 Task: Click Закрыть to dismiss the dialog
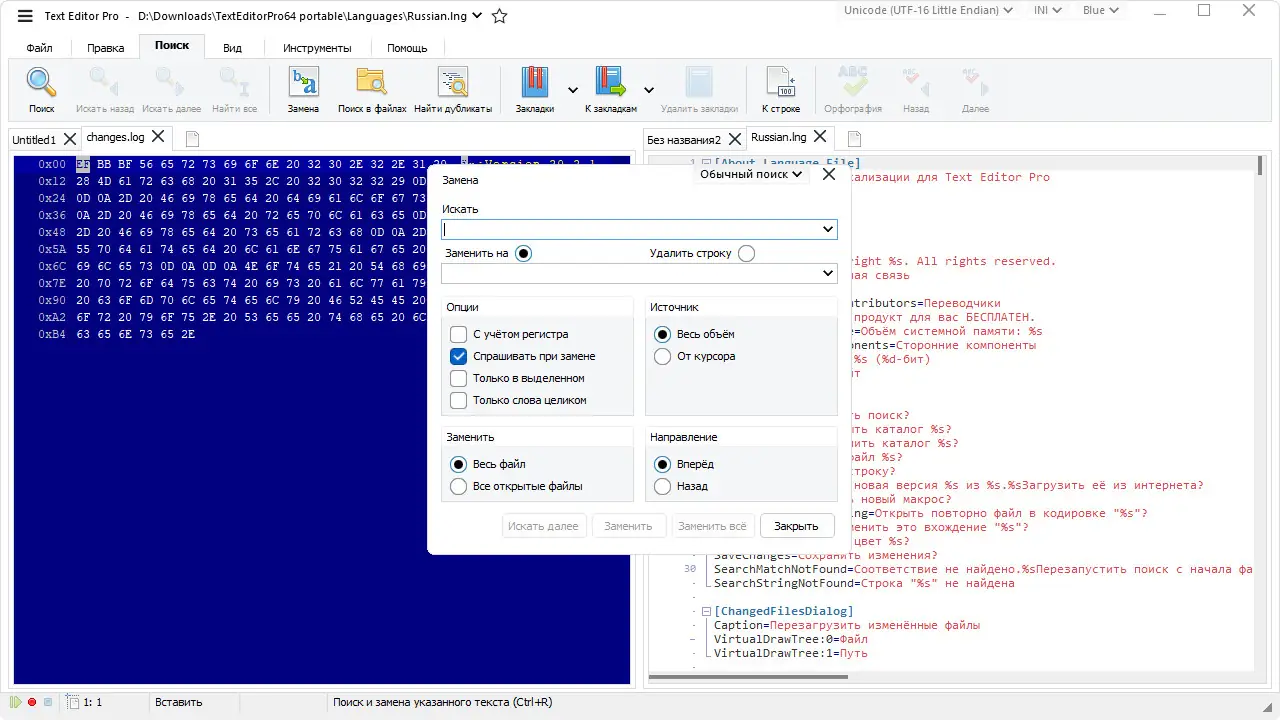click(797, 525)
